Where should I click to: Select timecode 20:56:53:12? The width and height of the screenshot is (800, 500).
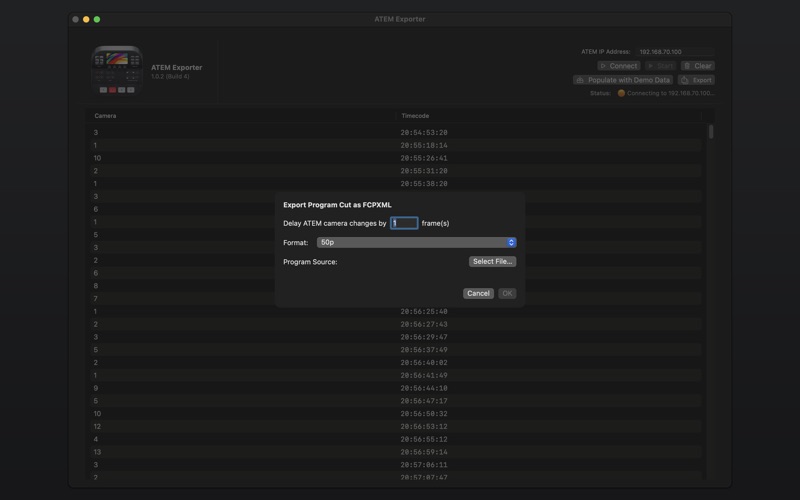tap(423, 427)
